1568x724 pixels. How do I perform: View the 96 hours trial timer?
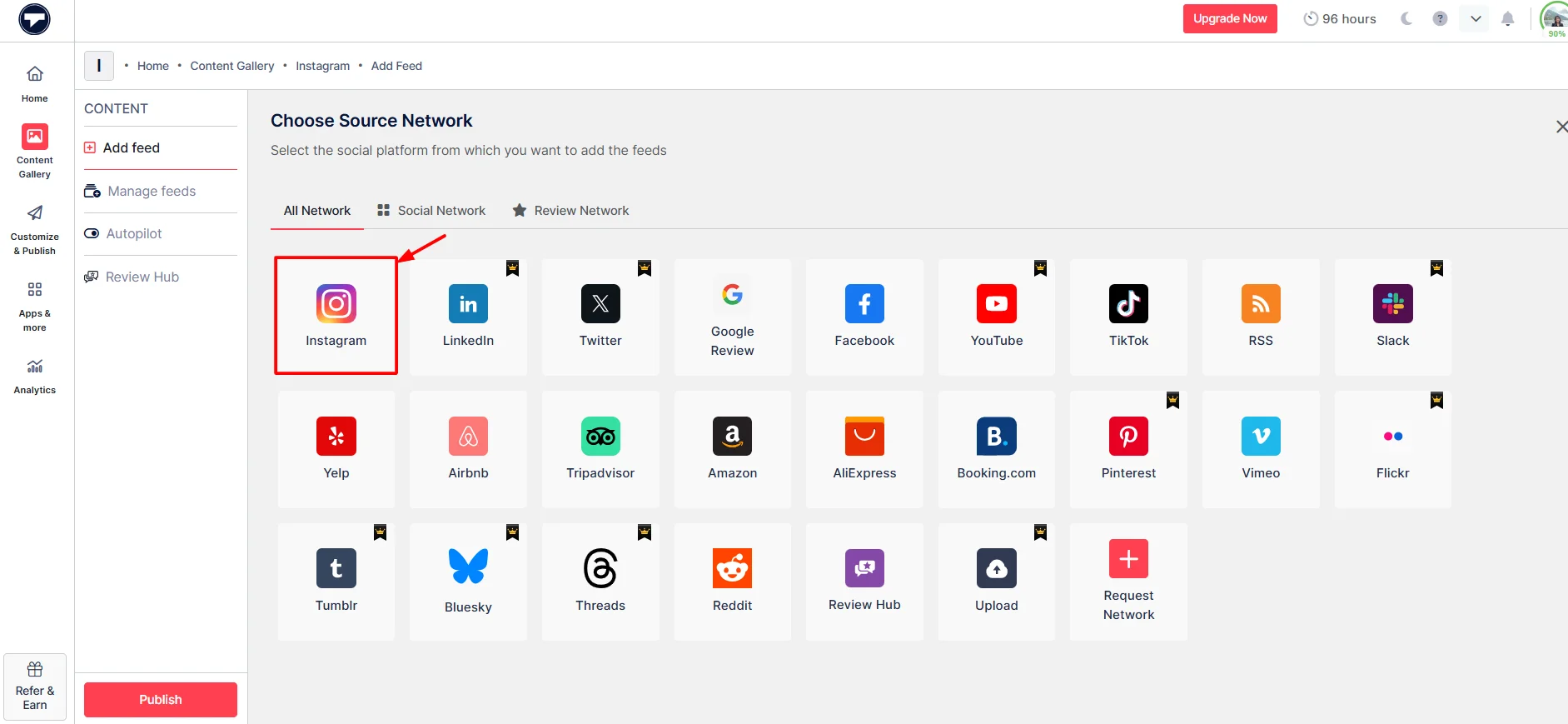1340,18
